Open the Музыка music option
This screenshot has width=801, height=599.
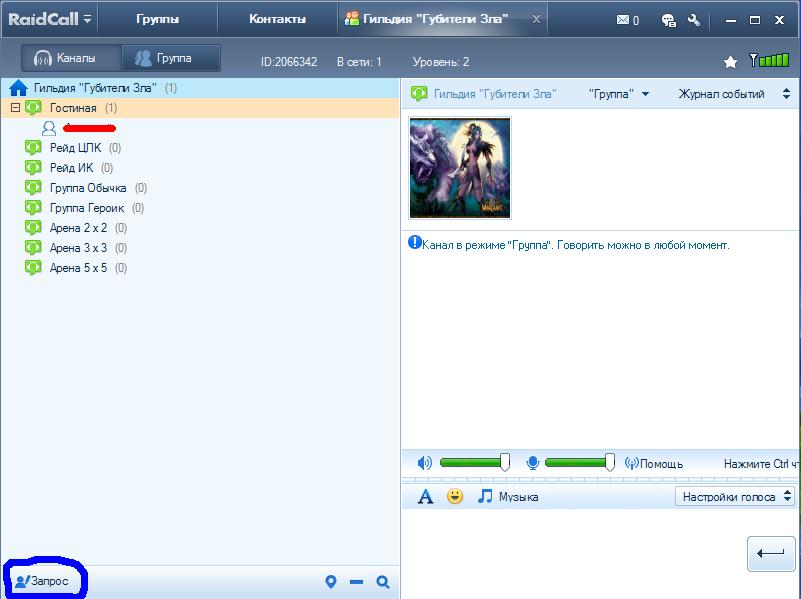tap(508, 496)
